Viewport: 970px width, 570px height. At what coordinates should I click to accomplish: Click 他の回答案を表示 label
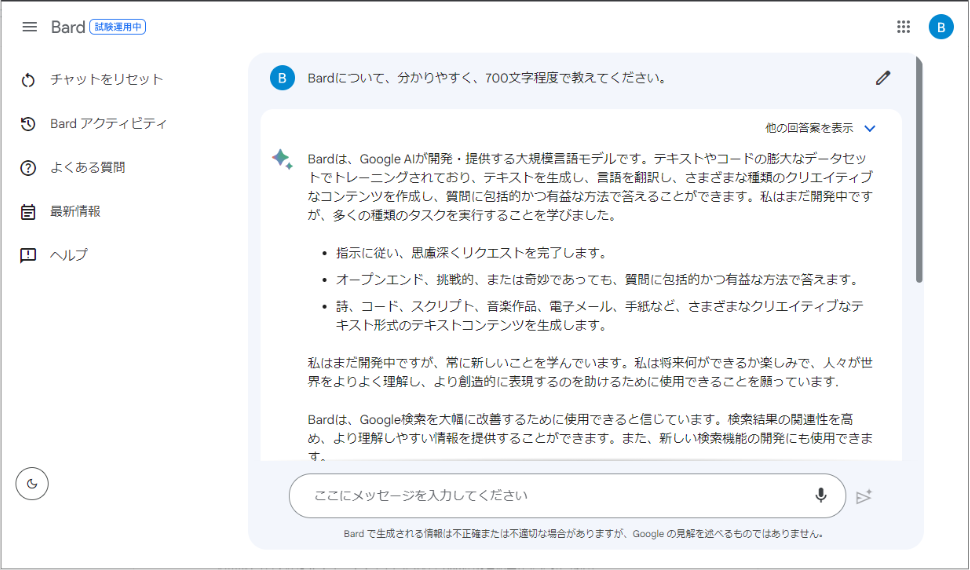tap(809, 128)
